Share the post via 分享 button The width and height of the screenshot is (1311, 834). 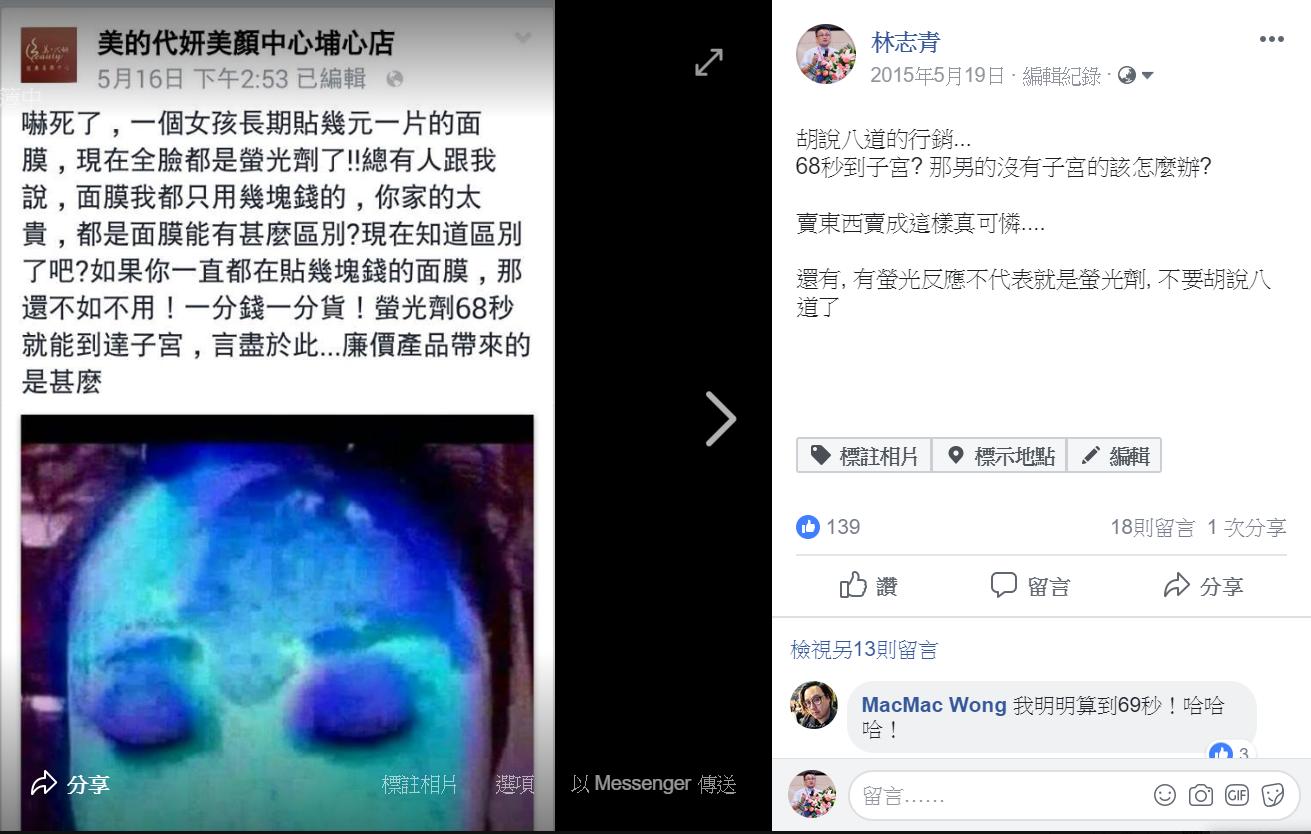click(x=1204, y=586)
